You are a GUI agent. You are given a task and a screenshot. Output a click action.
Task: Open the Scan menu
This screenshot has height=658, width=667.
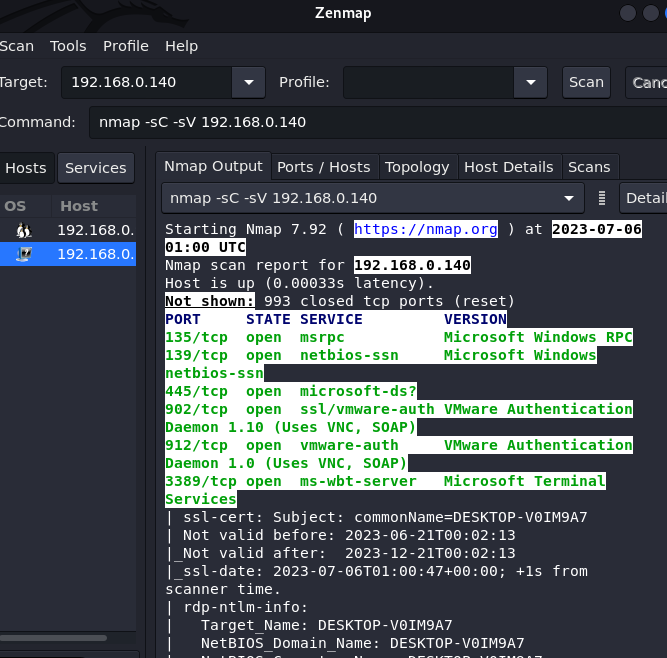coord(16,46)
